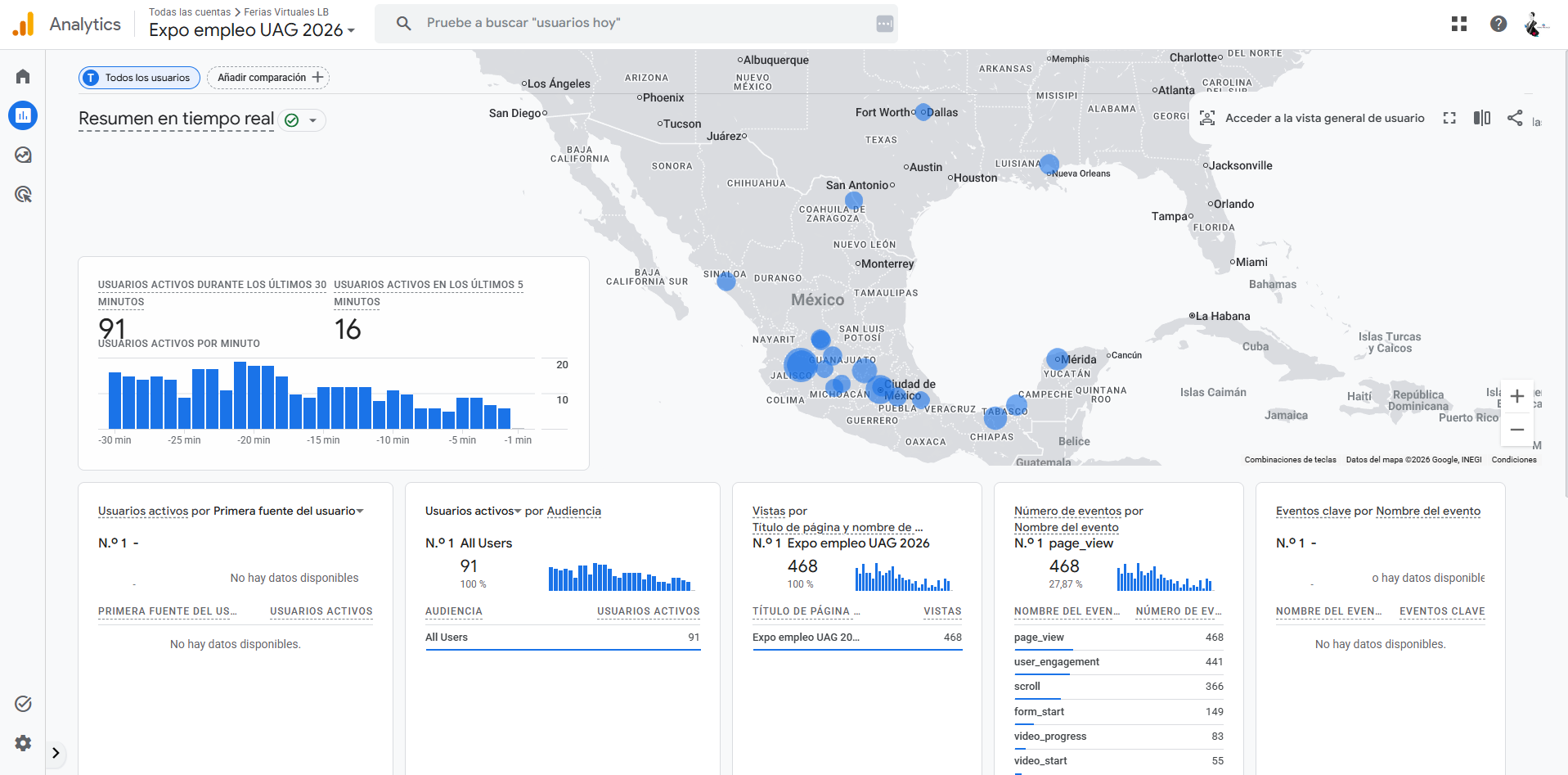The width and height of the screenshot is (1568, 775).
Task: Click the search magnifier icon
Action: [x=403, y=23]
